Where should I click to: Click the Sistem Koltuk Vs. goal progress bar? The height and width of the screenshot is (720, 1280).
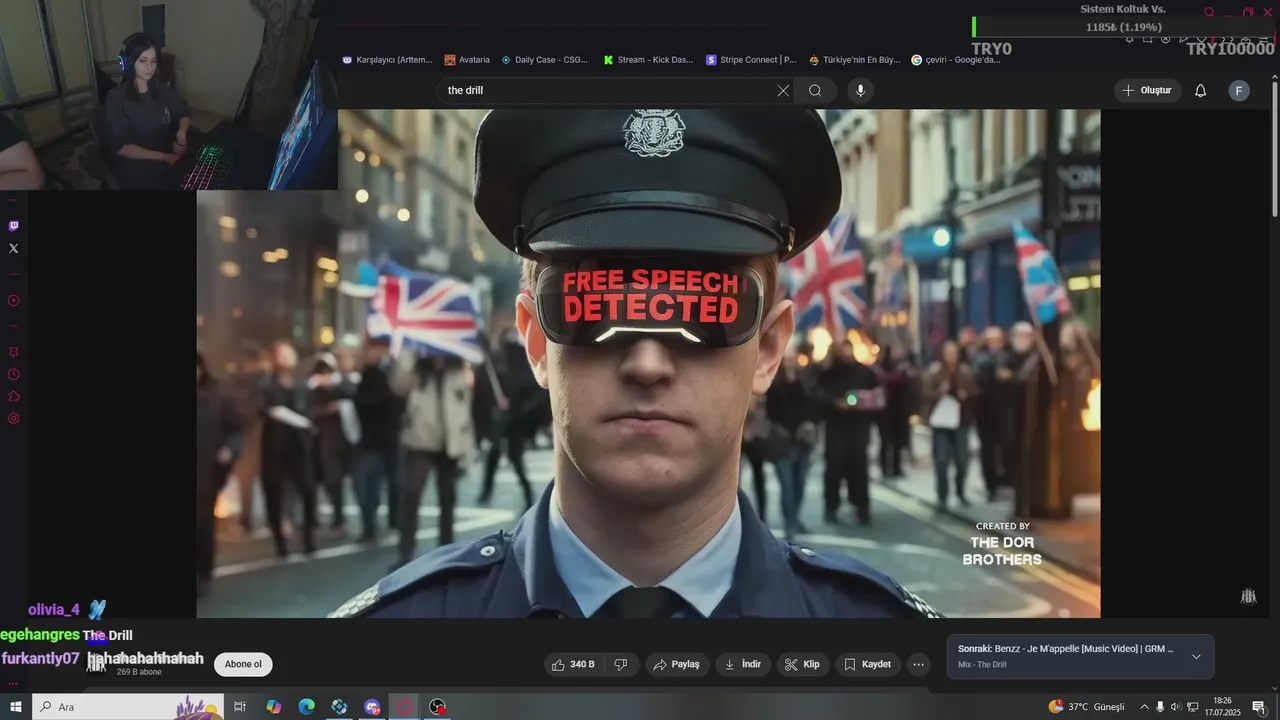point(1123,28)
